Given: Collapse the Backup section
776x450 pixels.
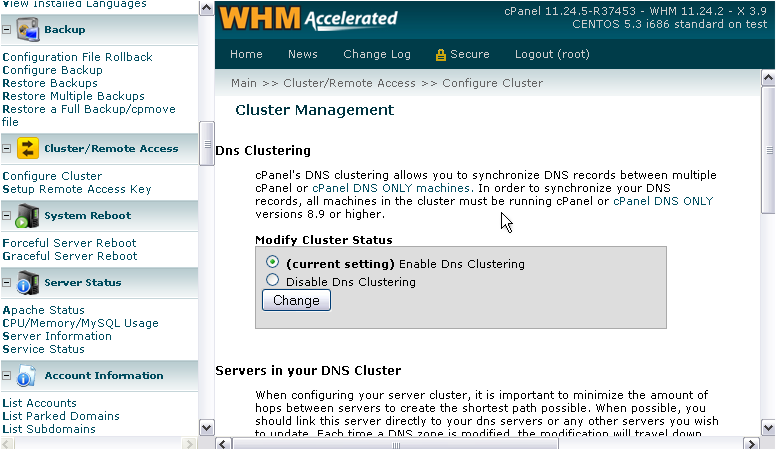Looking at the screenshot, I should pyautogui.click(x=6, y=30).
